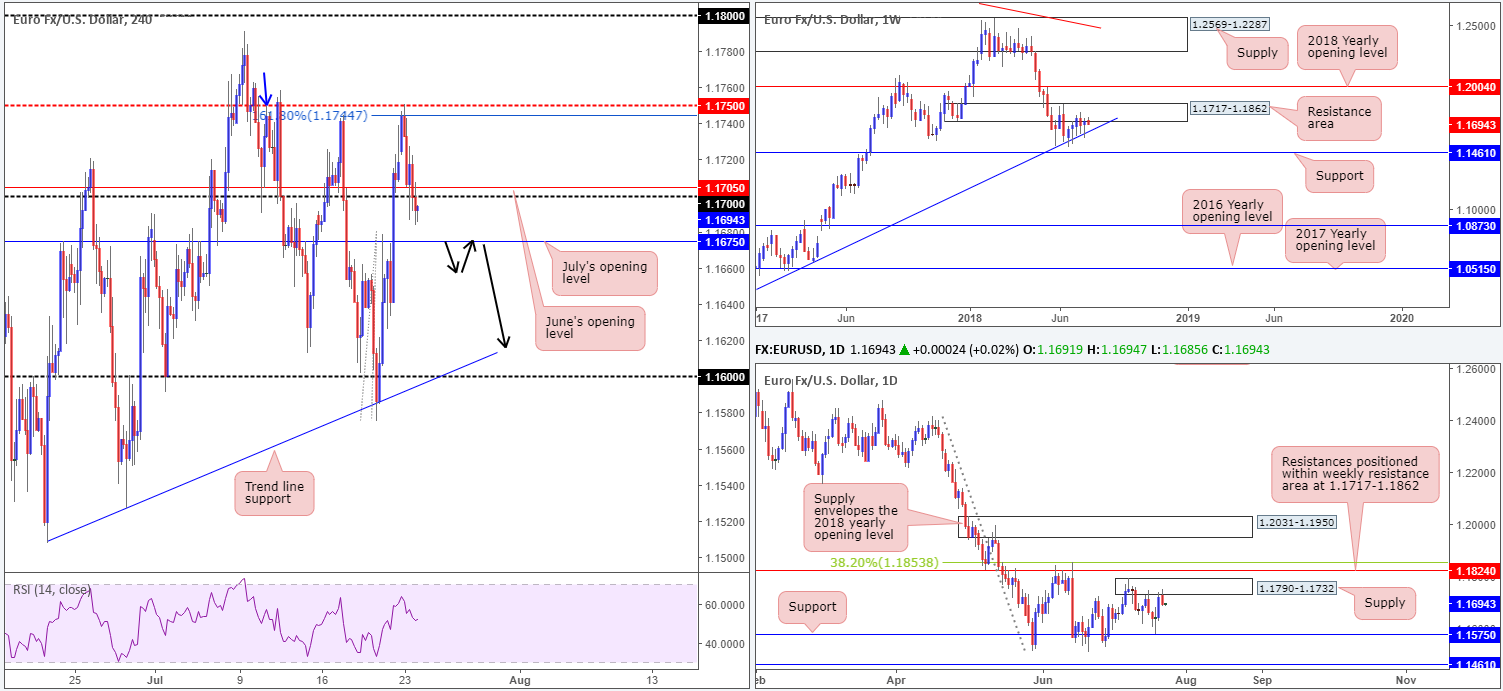Viewport: 1503px width, 691px height.
Task: Click the 'FX:EURUSD, 1D' symbol header
Action: [x=800, y=352]
